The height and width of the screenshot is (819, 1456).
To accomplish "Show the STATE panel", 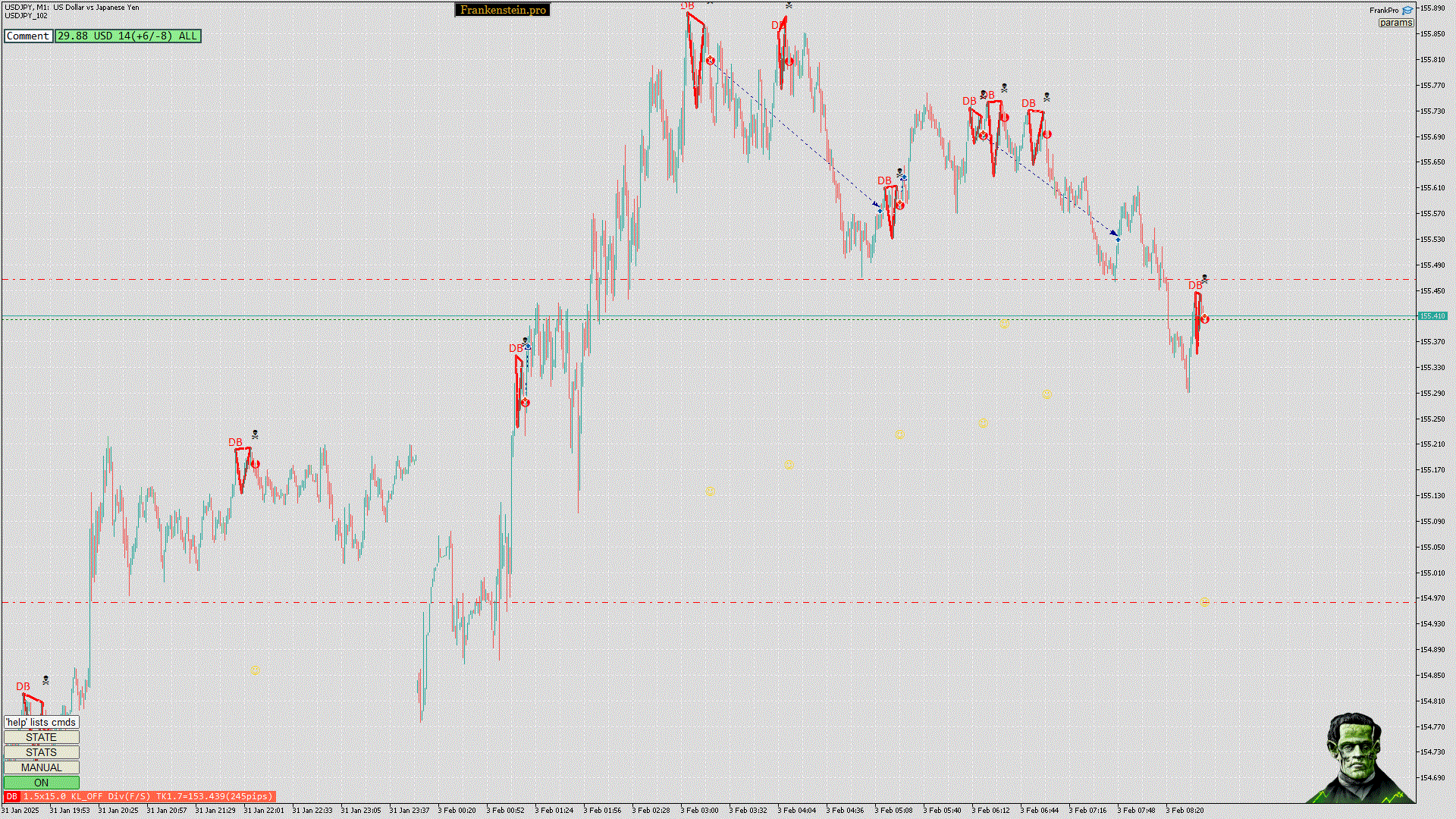I will click(x=41, y=737).
